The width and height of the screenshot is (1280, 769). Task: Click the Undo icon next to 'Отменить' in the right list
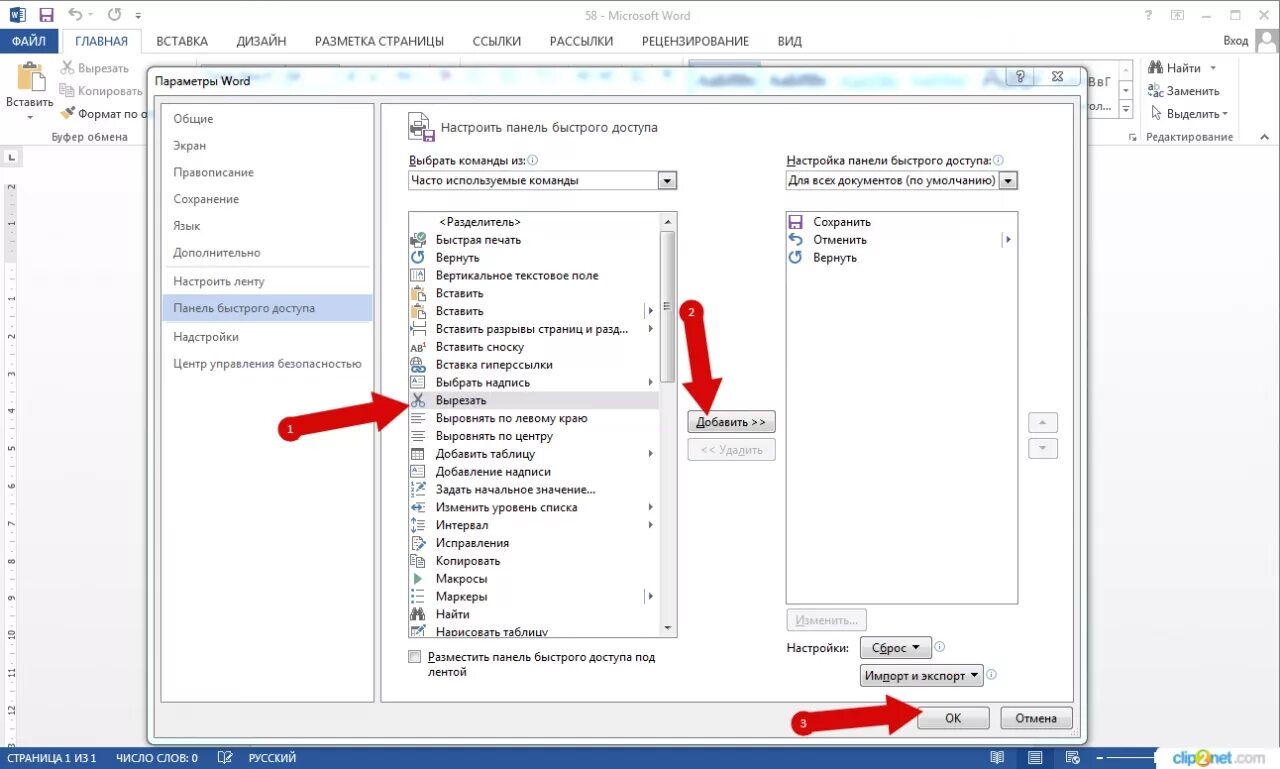click(x=796, y=240)
